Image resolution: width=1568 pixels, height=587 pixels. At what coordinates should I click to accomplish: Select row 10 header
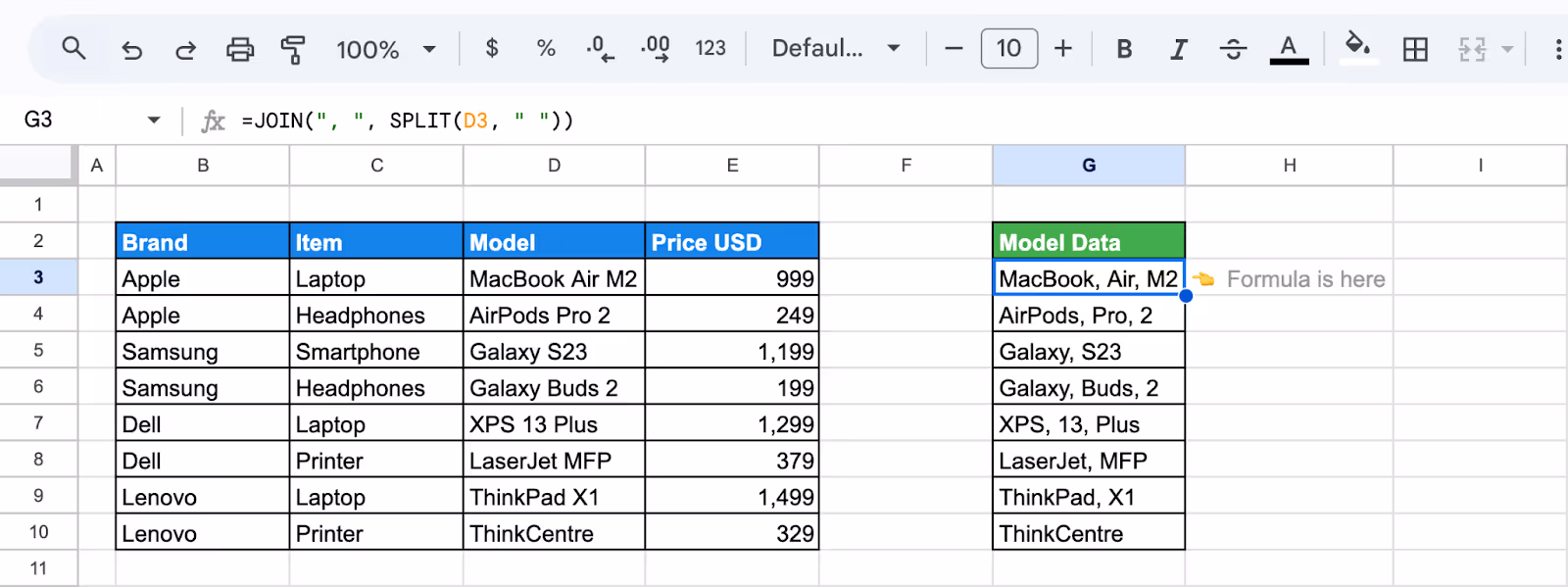pos(38,532)
